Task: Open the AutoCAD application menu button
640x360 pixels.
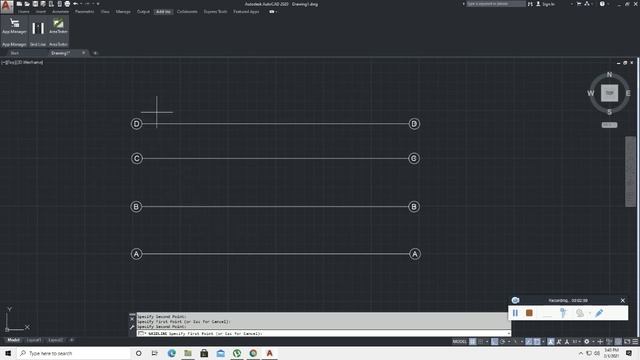Action: point(7,7)
